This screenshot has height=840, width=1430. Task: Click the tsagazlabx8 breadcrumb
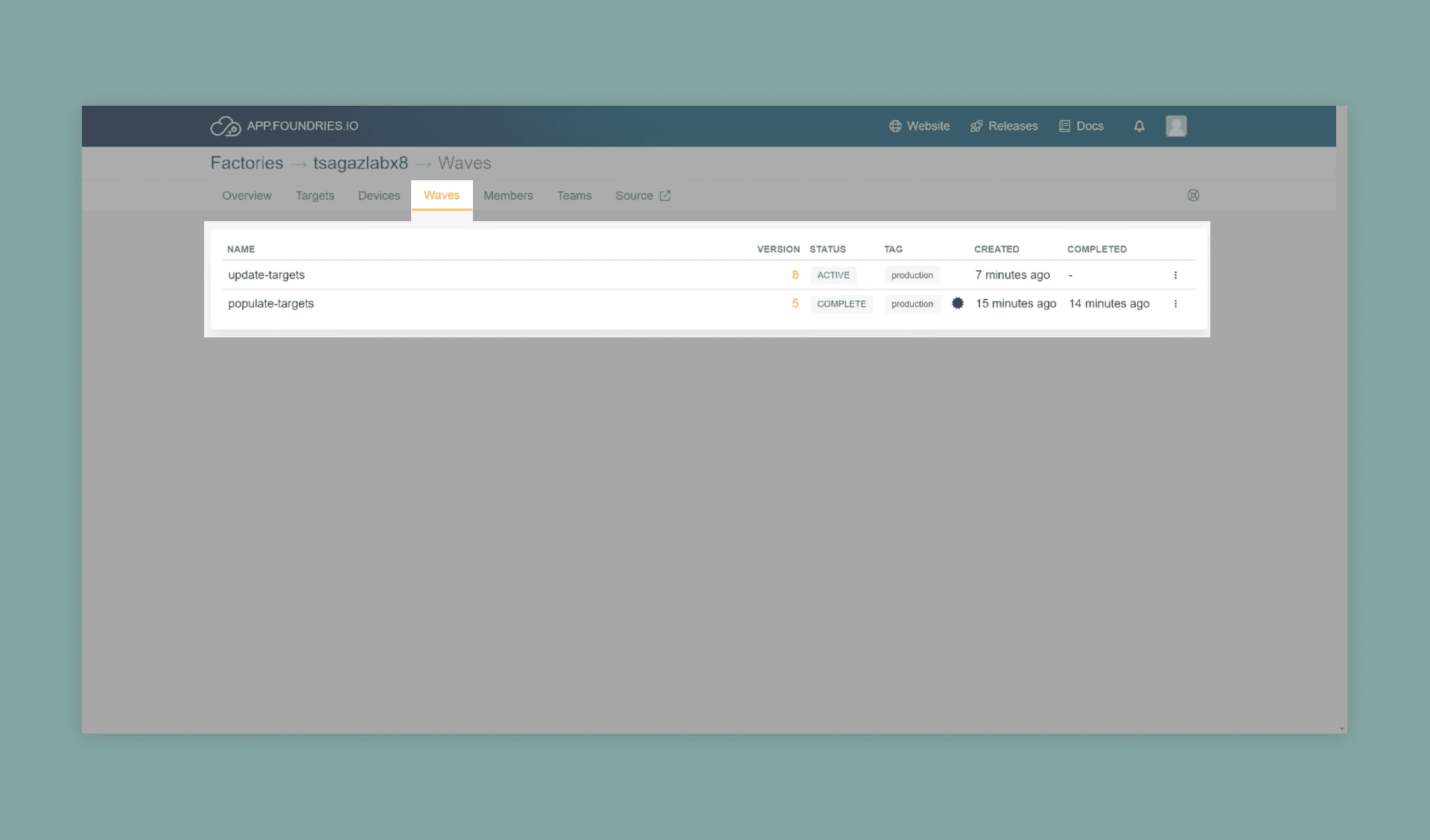[360, 163]
